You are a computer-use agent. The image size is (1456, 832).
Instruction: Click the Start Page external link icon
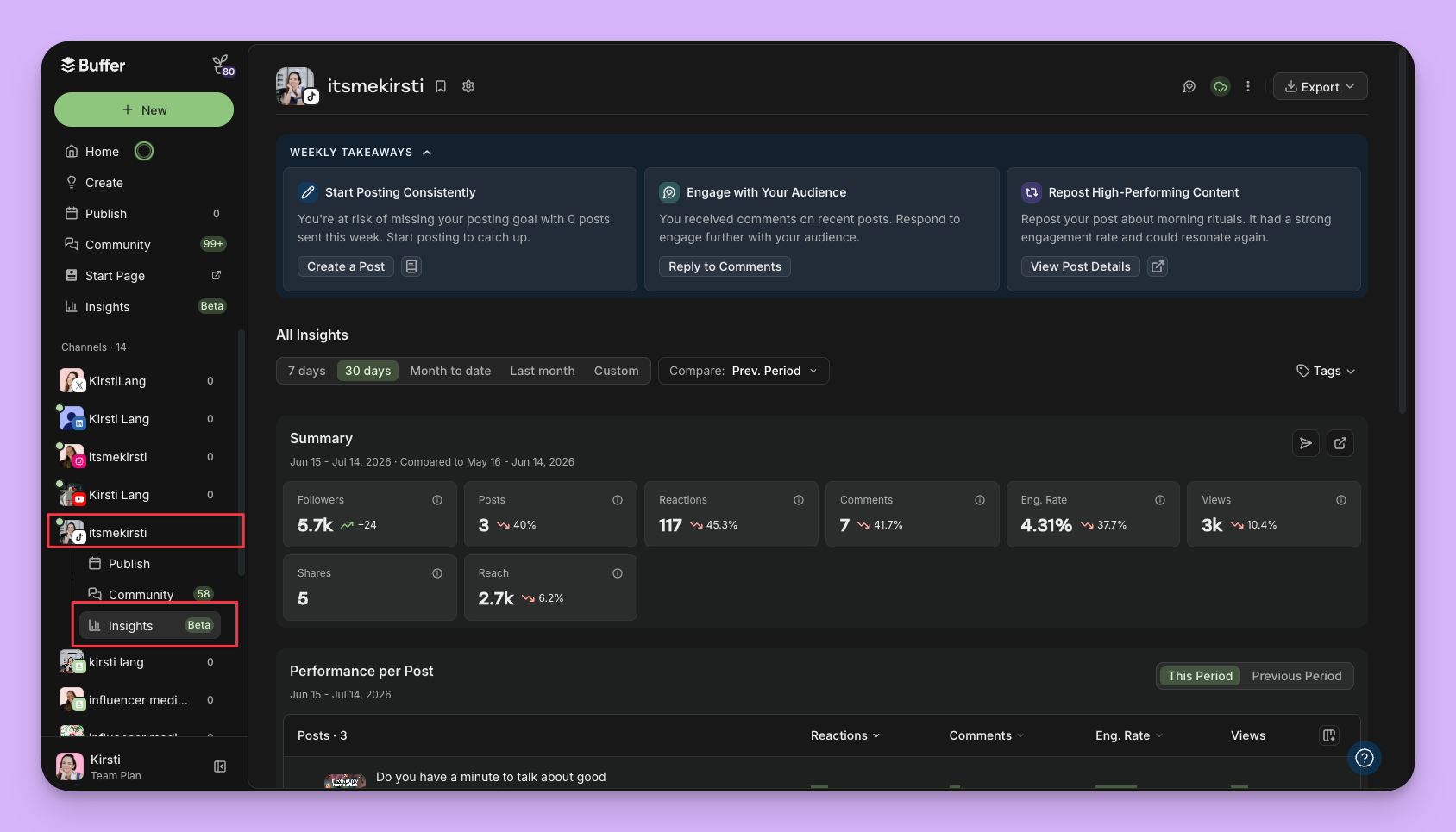click(x=217, y=275)
